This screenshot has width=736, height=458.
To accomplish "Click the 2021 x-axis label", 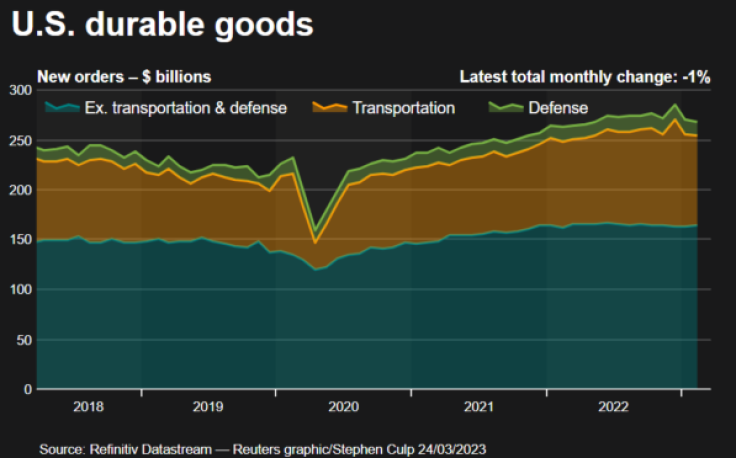I will [479, 406].
